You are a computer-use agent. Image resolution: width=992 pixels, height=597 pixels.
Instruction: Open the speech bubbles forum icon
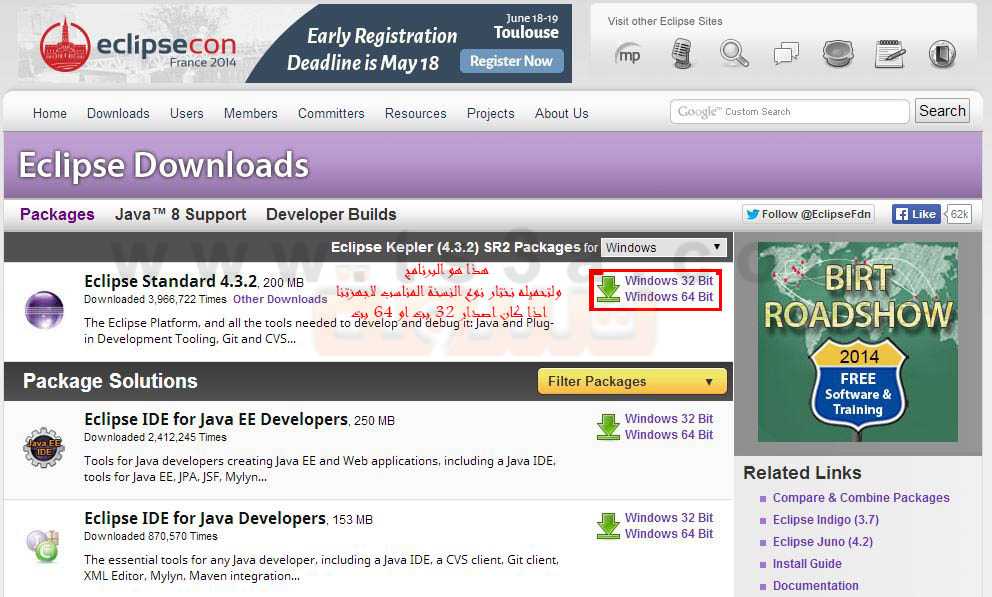786,54
